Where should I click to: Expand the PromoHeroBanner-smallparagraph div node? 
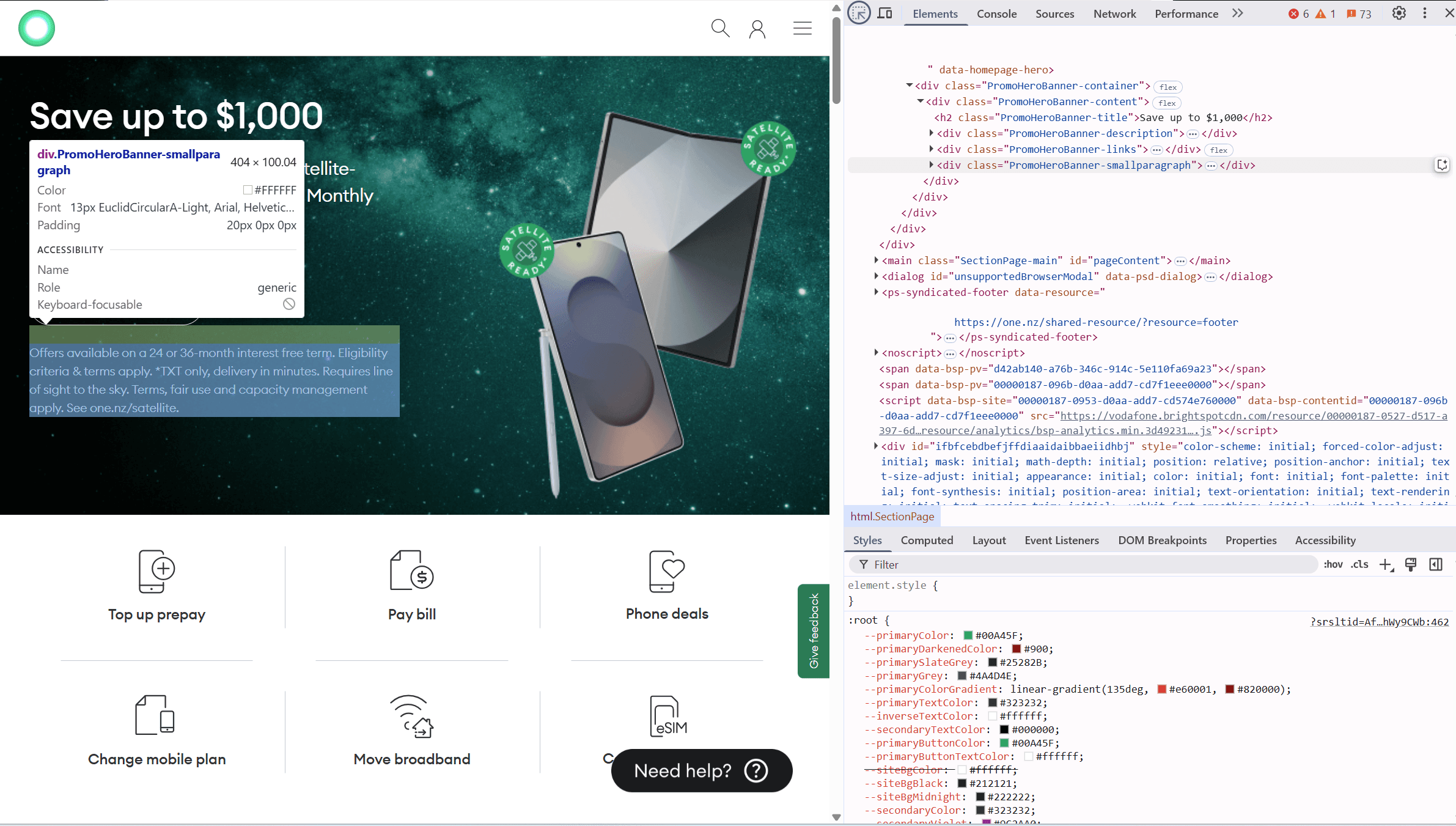[x=932, y=165]
